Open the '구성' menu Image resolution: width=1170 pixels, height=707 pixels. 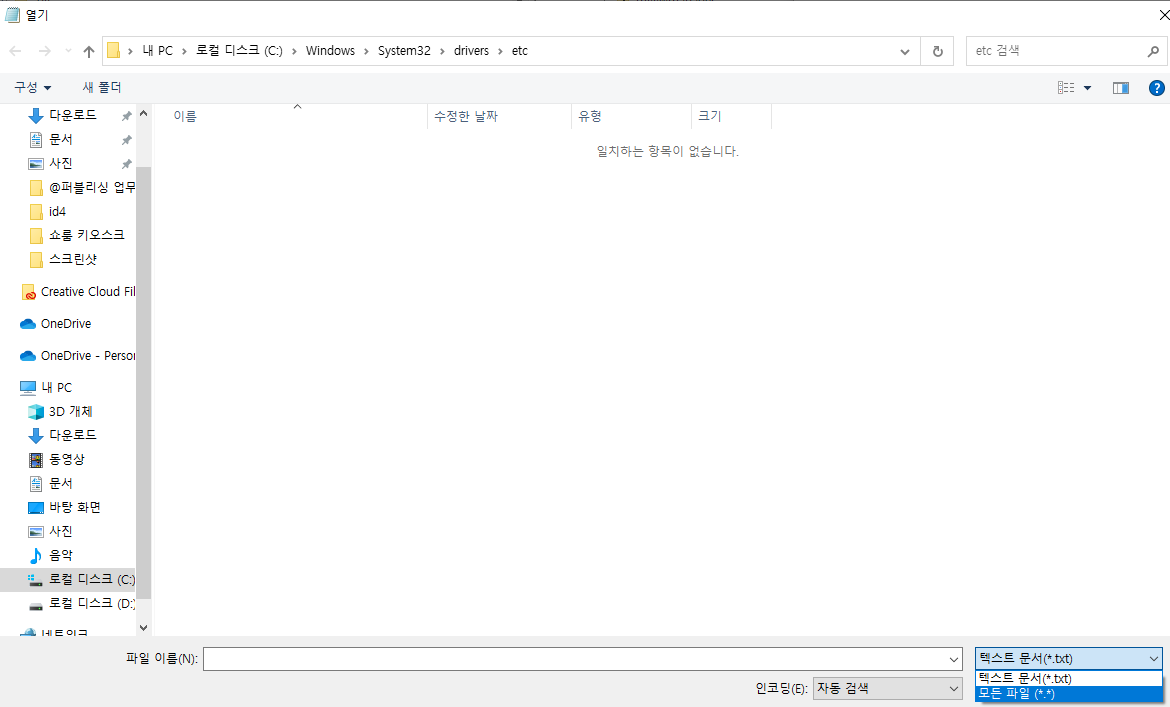point(33,87)
